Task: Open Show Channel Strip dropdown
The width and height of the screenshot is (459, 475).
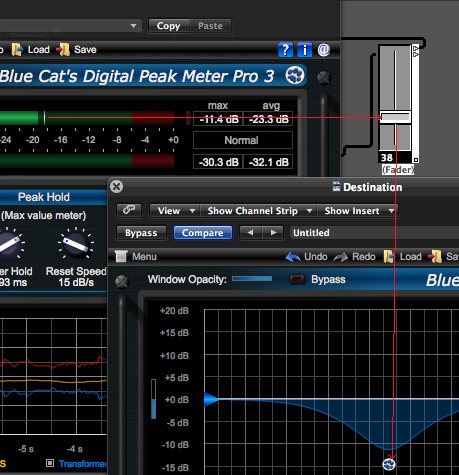Action: click(258, 211)
